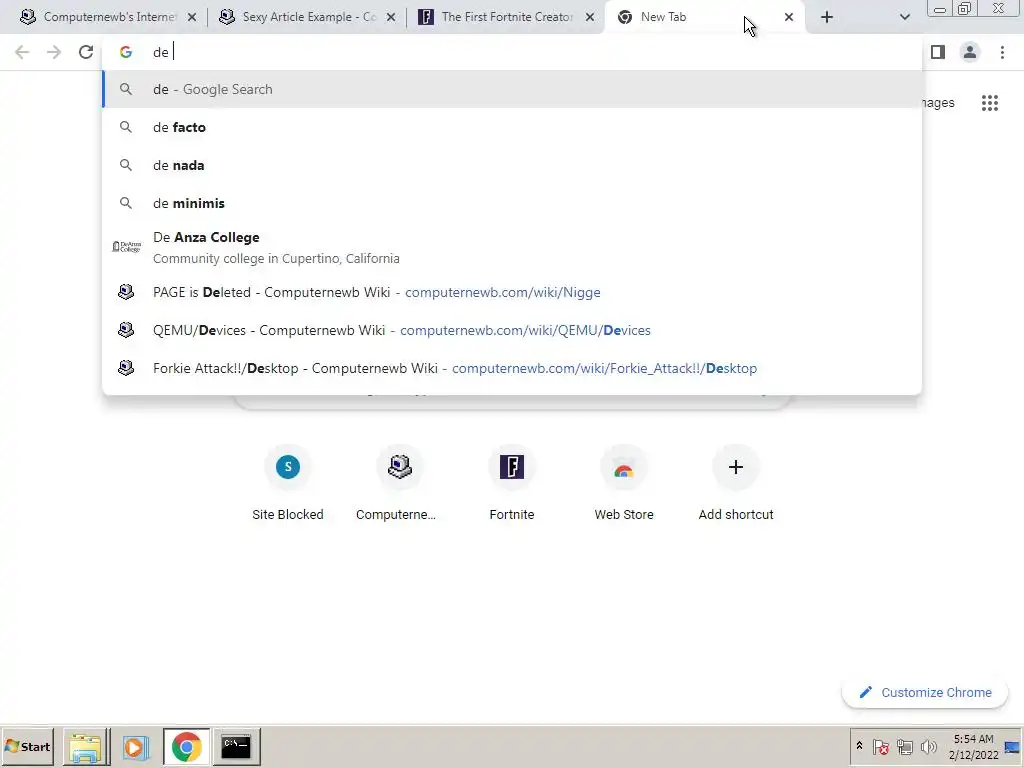
Task: Expand the tab search dropdown chevron
Action: [904, 18]
